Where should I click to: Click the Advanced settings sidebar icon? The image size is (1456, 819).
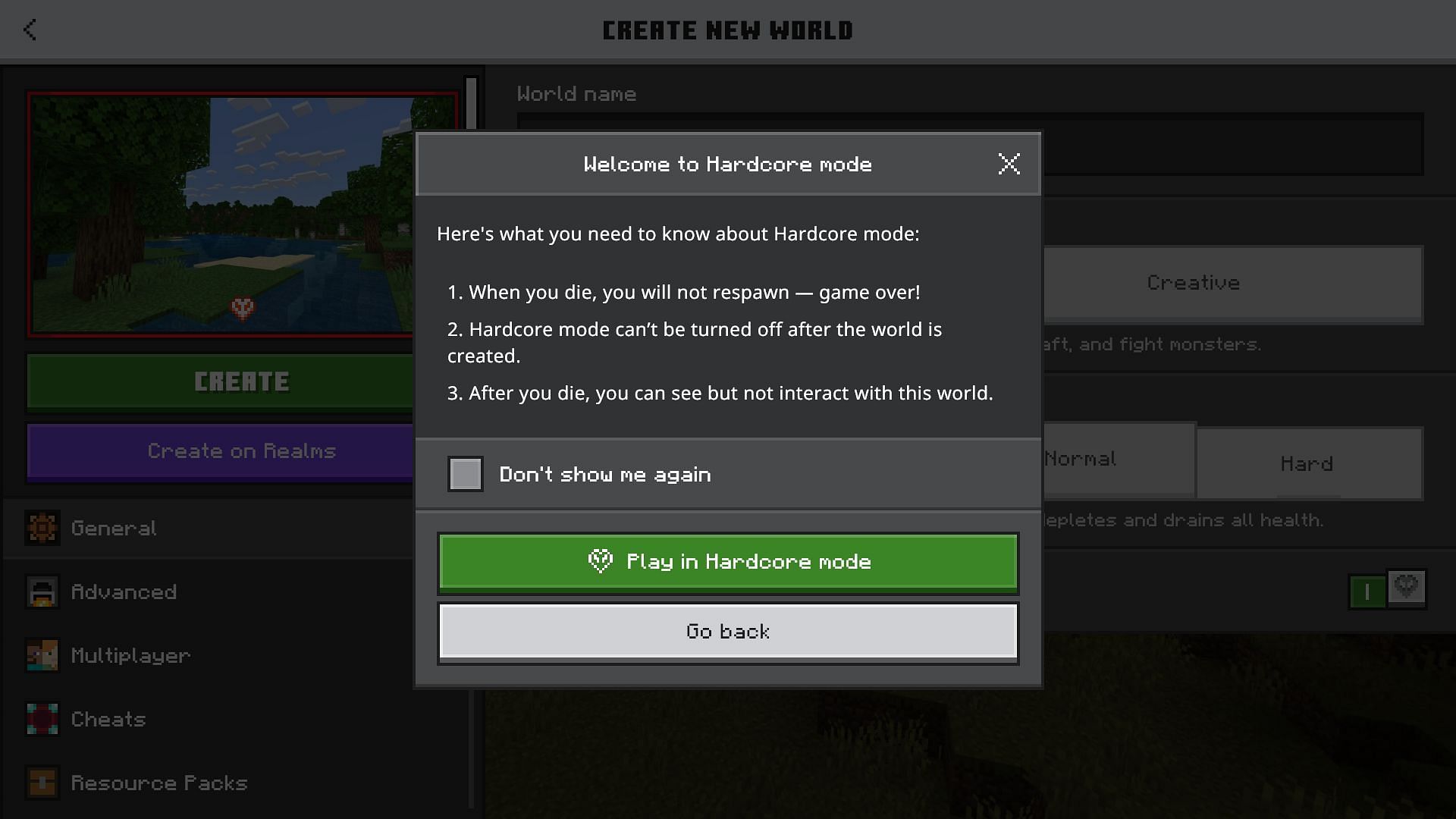tap(42, 591)
